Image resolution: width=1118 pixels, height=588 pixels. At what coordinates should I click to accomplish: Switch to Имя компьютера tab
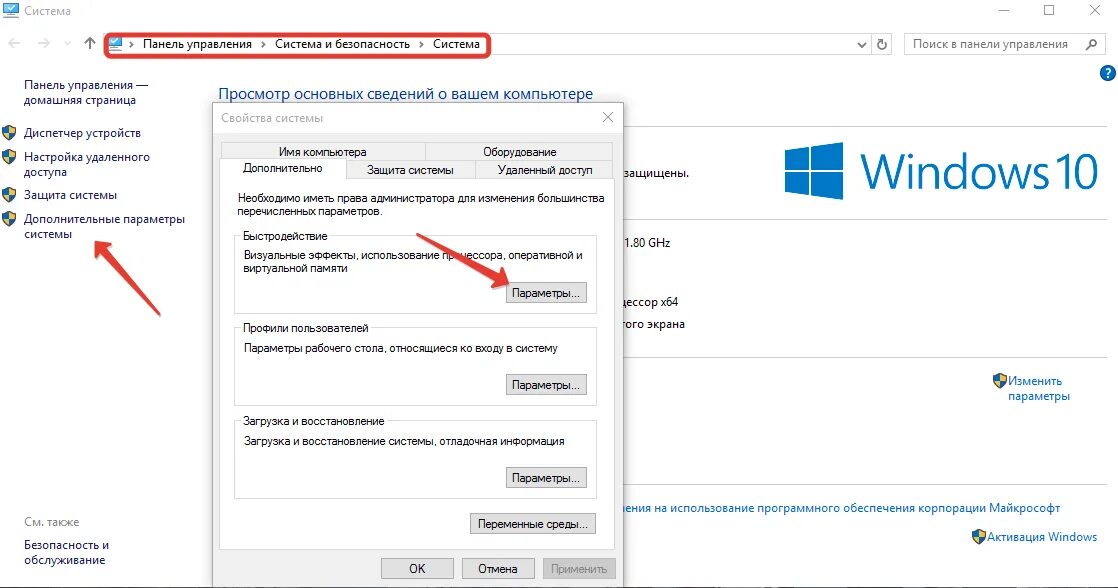(x=322, y=152)
